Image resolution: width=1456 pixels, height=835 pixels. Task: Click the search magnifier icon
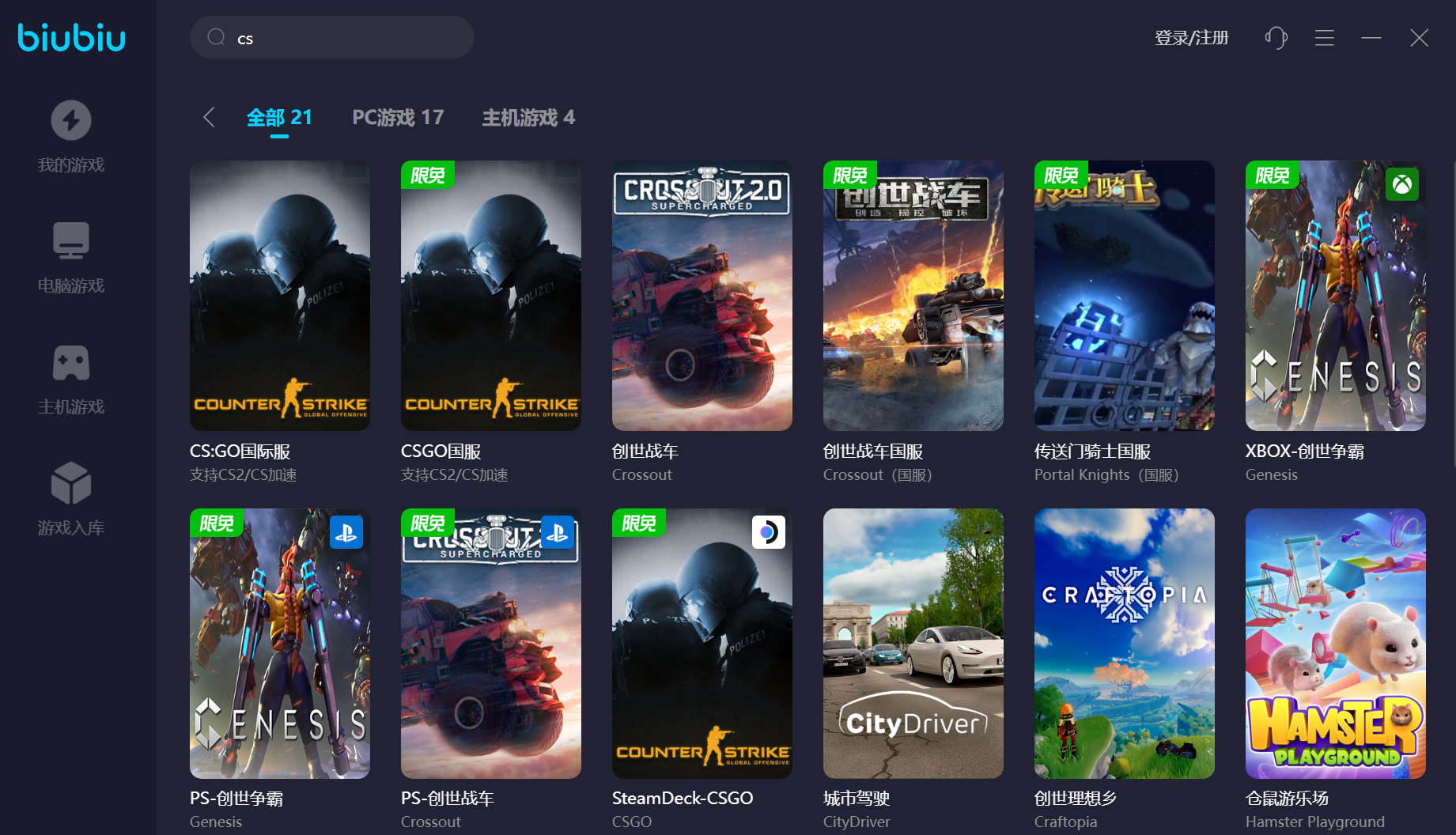216,38
